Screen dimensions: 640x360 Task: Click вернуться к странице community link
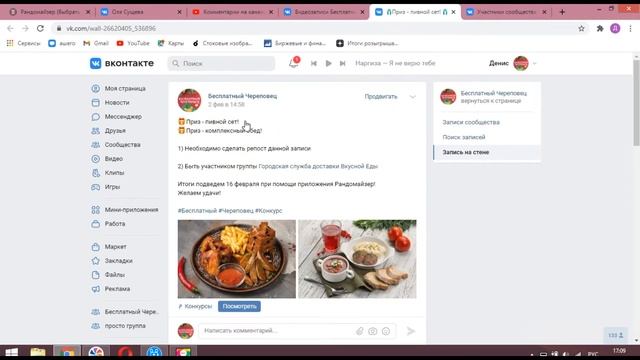pyautogui.click(x=491, y=100)
